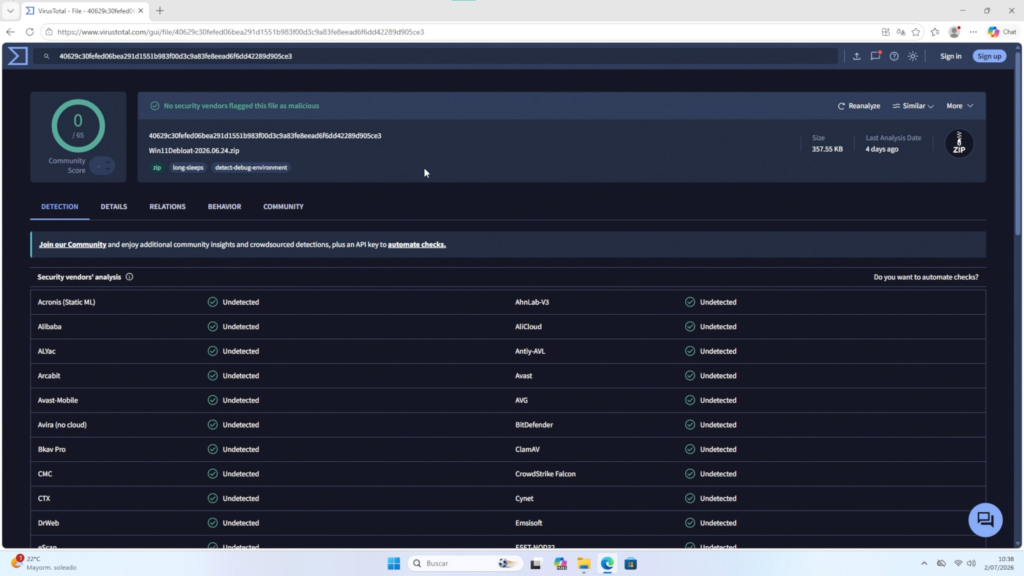Open the favorites list icon
Screen dimensions: 1024x576
(935, 31)
